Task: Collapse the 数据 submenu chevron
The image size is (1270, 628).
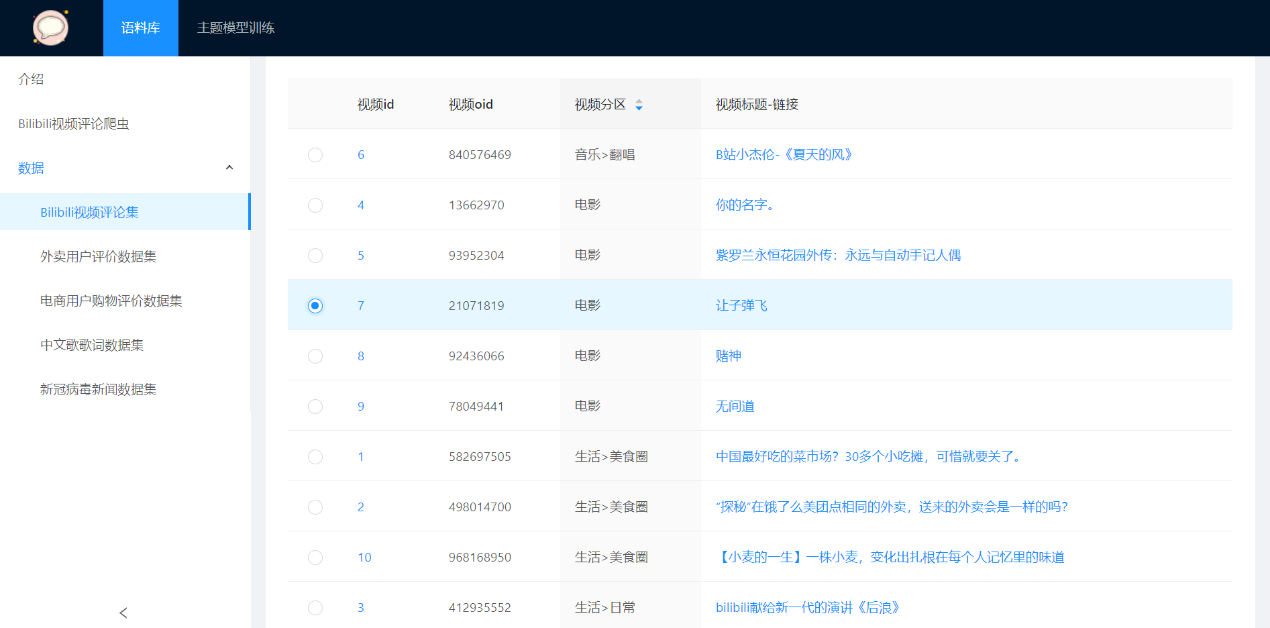Action: 229,168
